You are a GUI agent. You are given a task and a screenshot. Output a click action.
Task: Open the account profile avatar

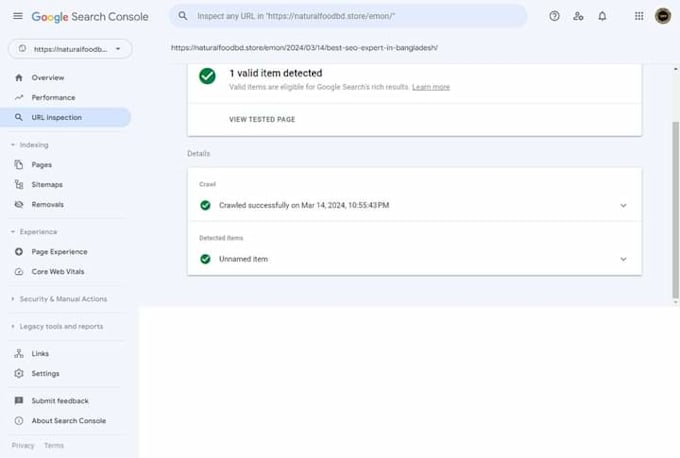tap(663, 16)
